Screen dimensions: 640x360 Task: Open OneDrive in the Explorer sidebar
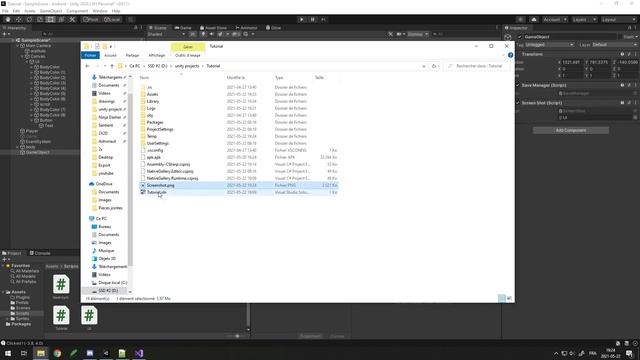click(x=104, y=184)
